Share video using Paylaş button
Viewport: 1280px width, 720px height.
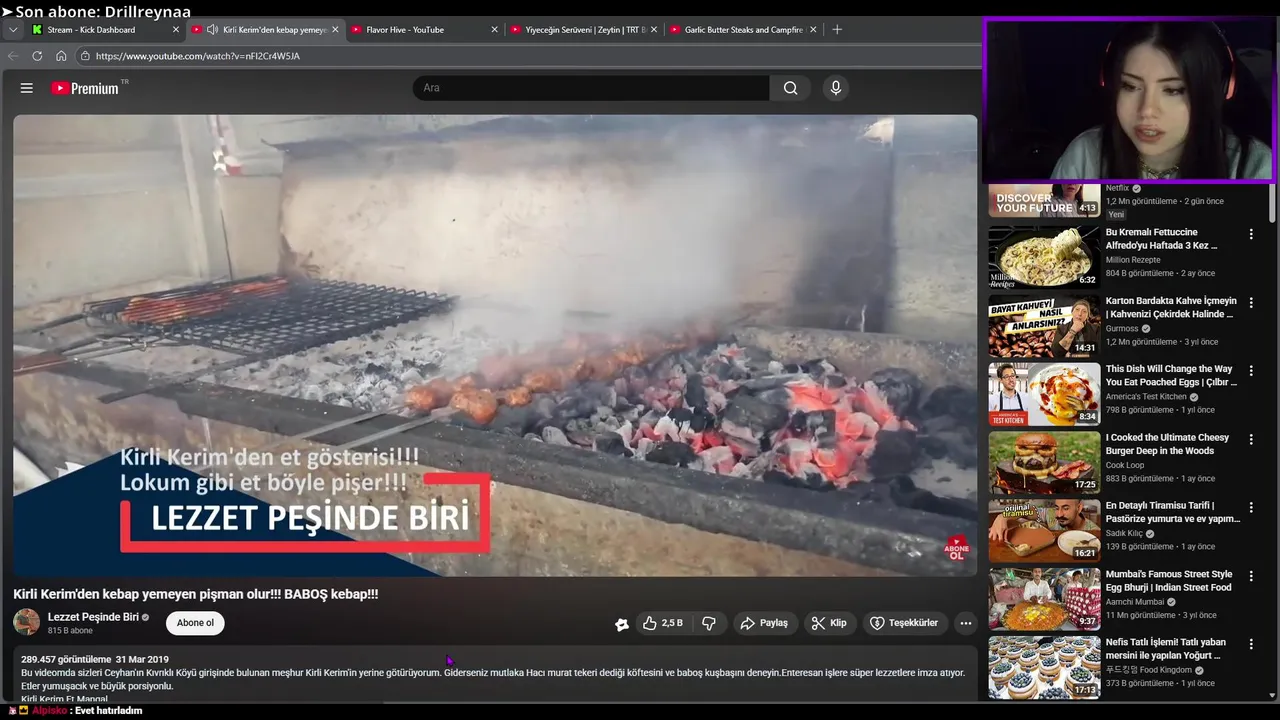[x=764, y=623]
